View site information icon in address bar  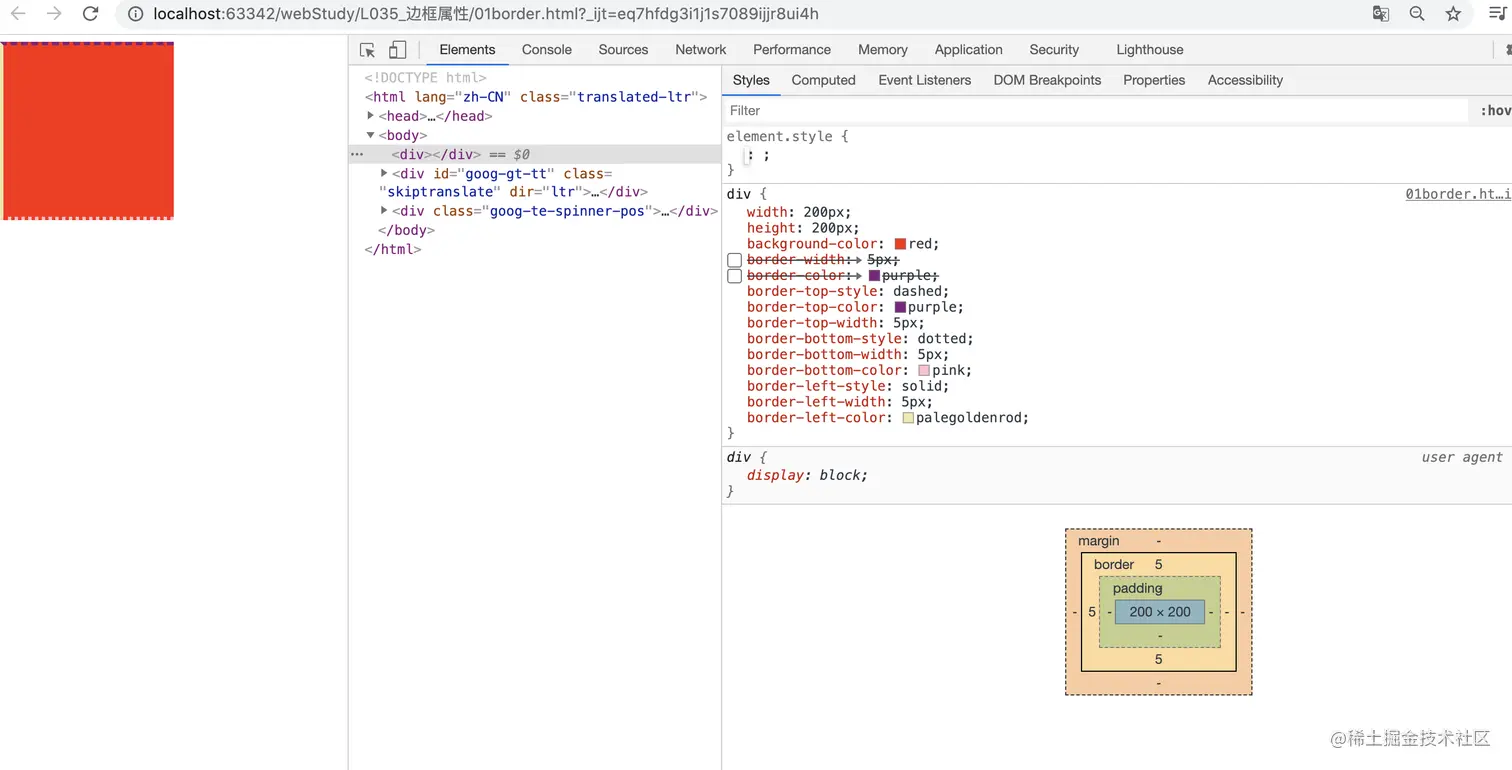pos(136,14)
